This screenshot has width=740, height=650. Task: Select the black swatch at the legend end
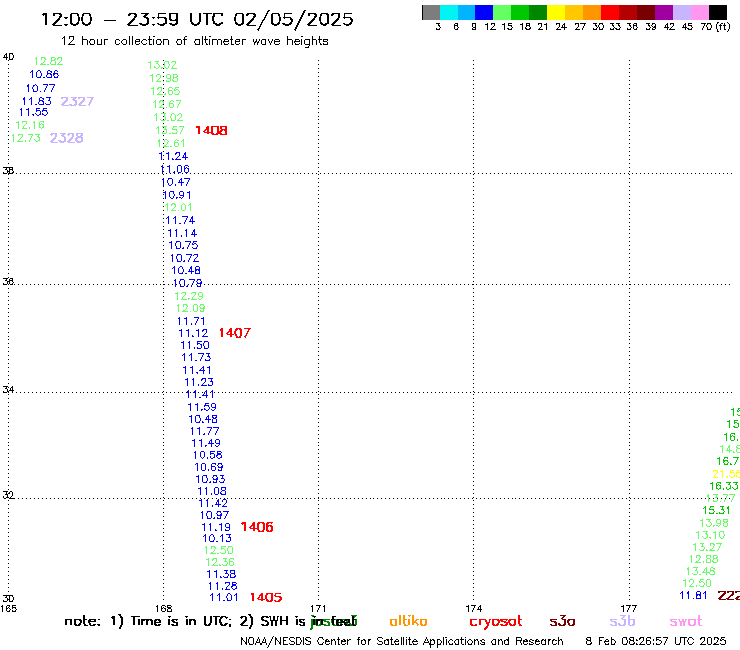tap(718, 12)
